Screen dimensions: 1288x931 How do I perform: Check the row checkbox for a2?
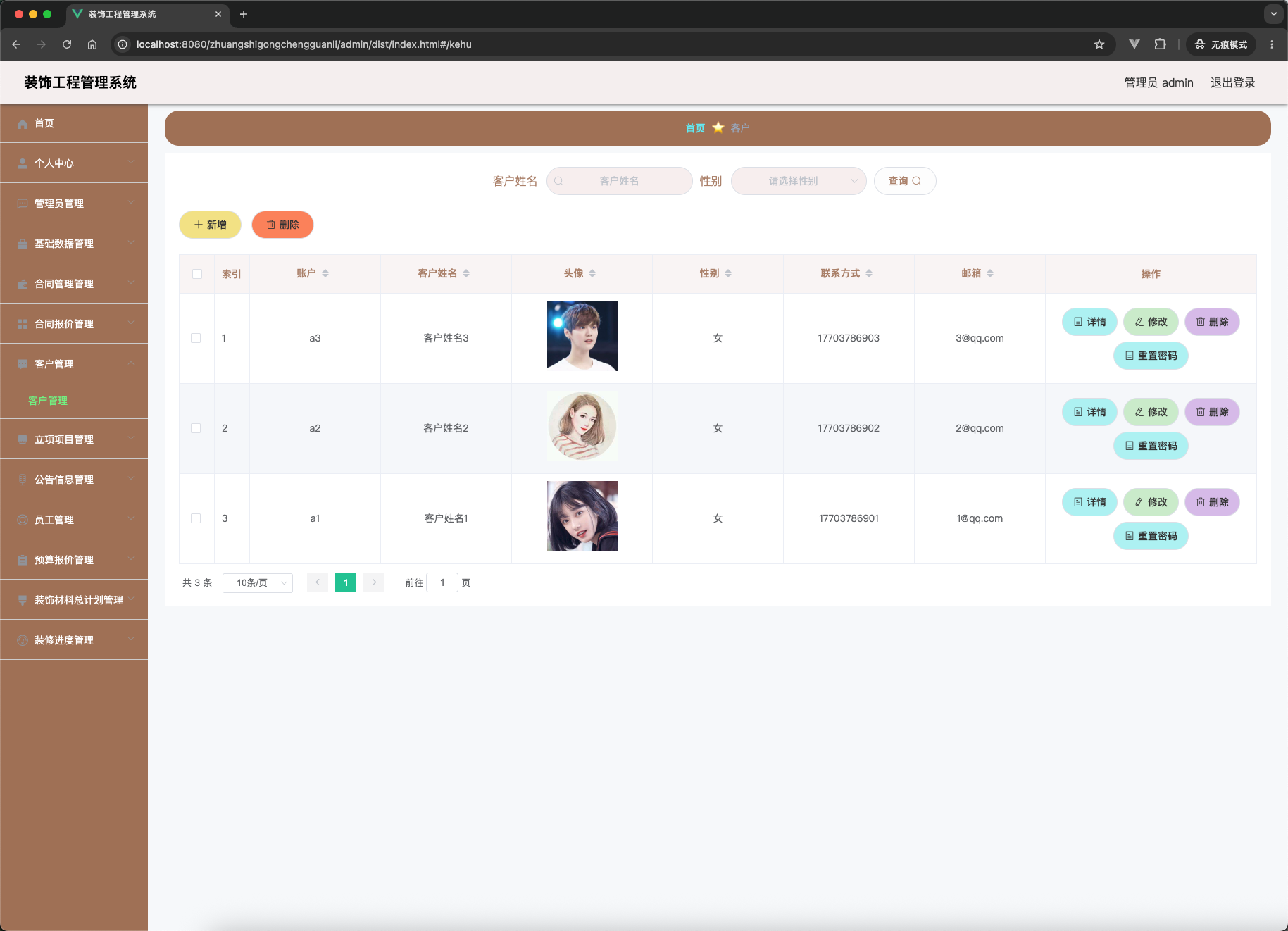196,428
